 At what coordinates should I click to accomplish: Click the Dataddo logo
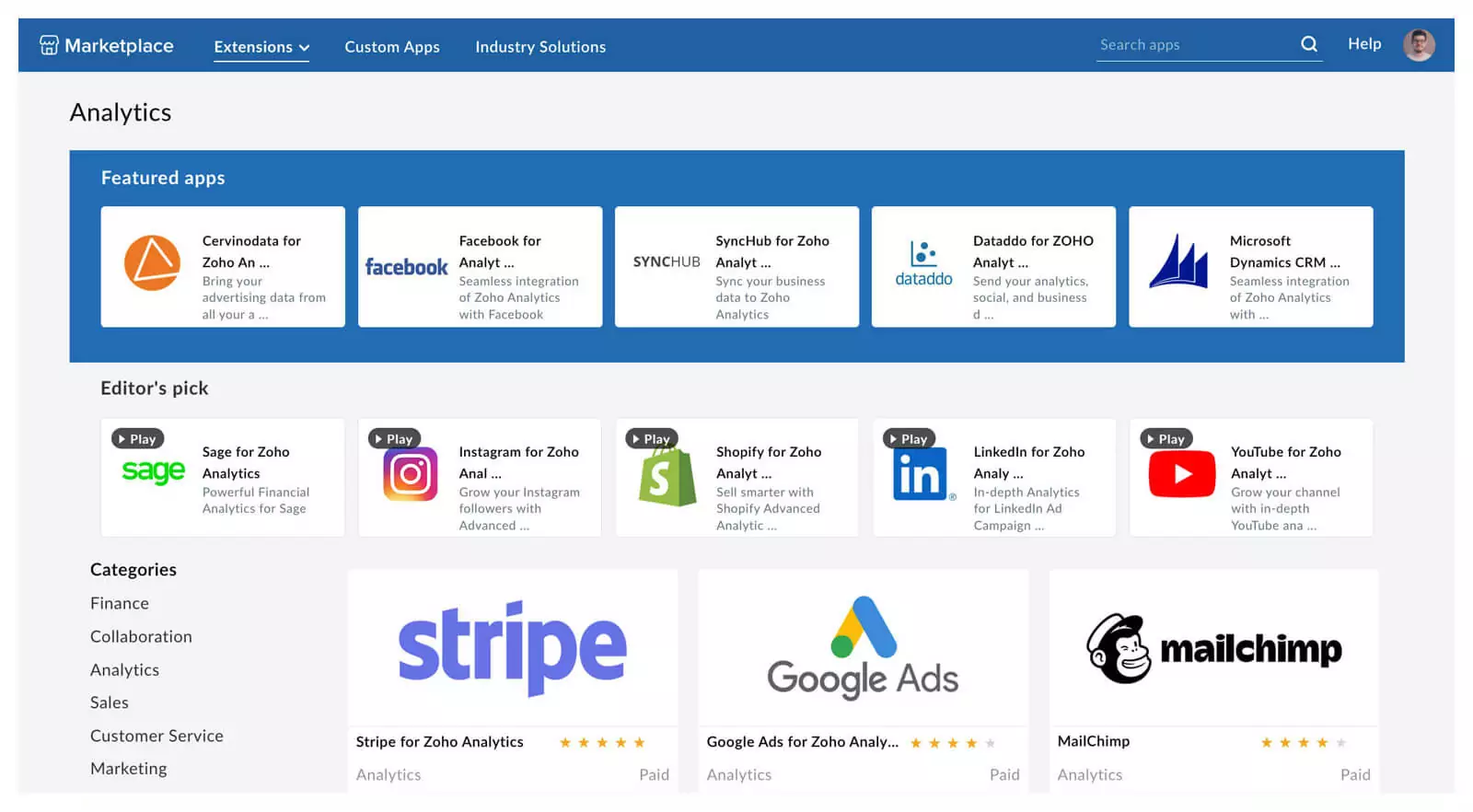tap(923, 264)
